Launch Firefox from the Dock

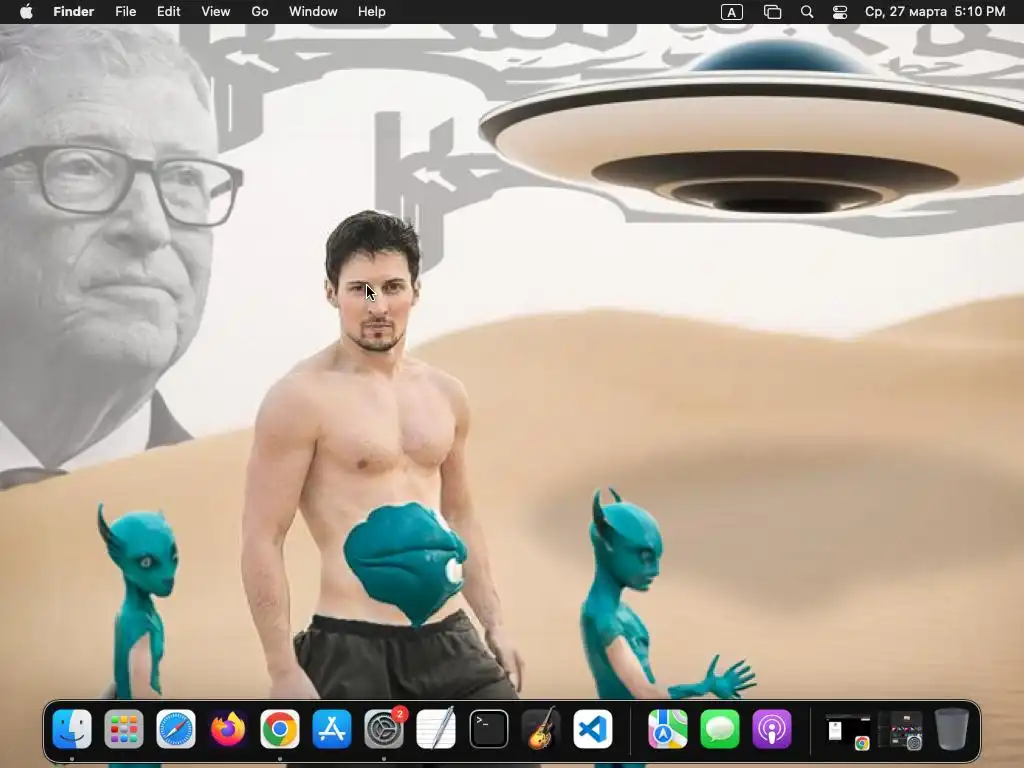228,729
